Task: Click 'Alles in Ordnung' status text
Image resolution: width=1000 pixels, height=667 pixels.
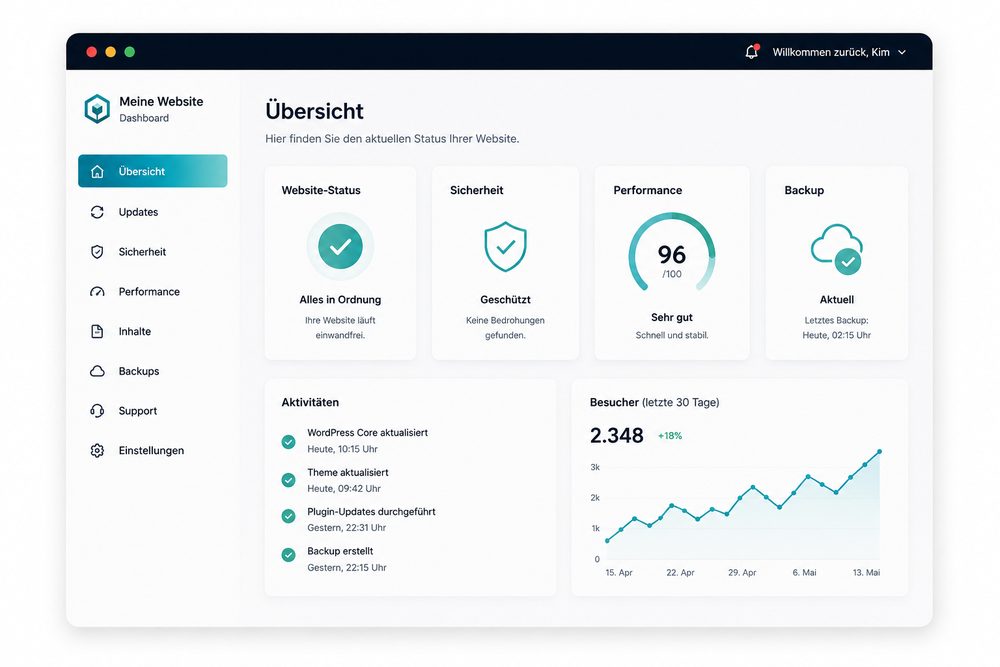Action: pos(340,300)
